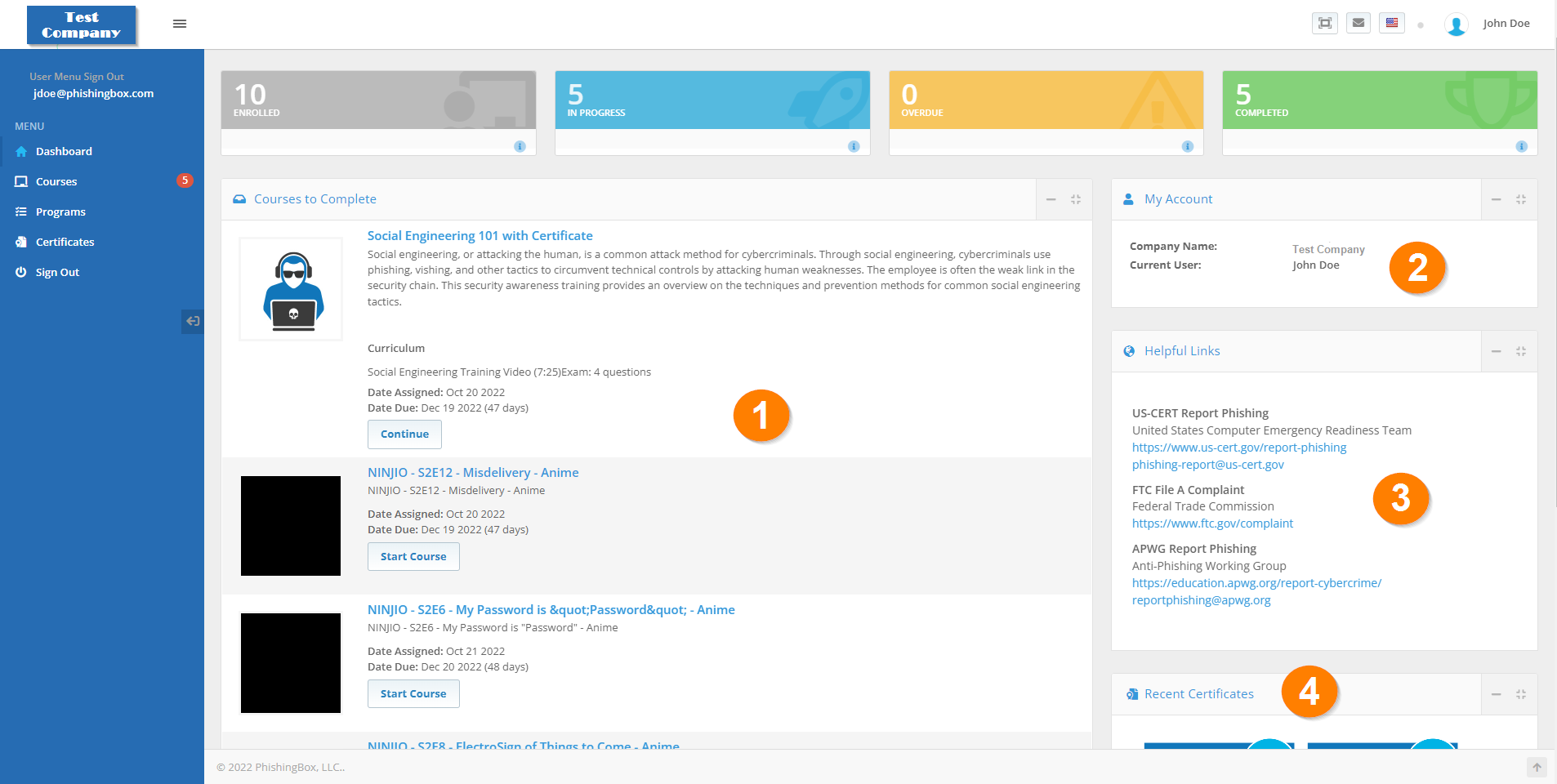Open Courses in the sidebar menu
1557x784 pixels.
pos(56,181)
